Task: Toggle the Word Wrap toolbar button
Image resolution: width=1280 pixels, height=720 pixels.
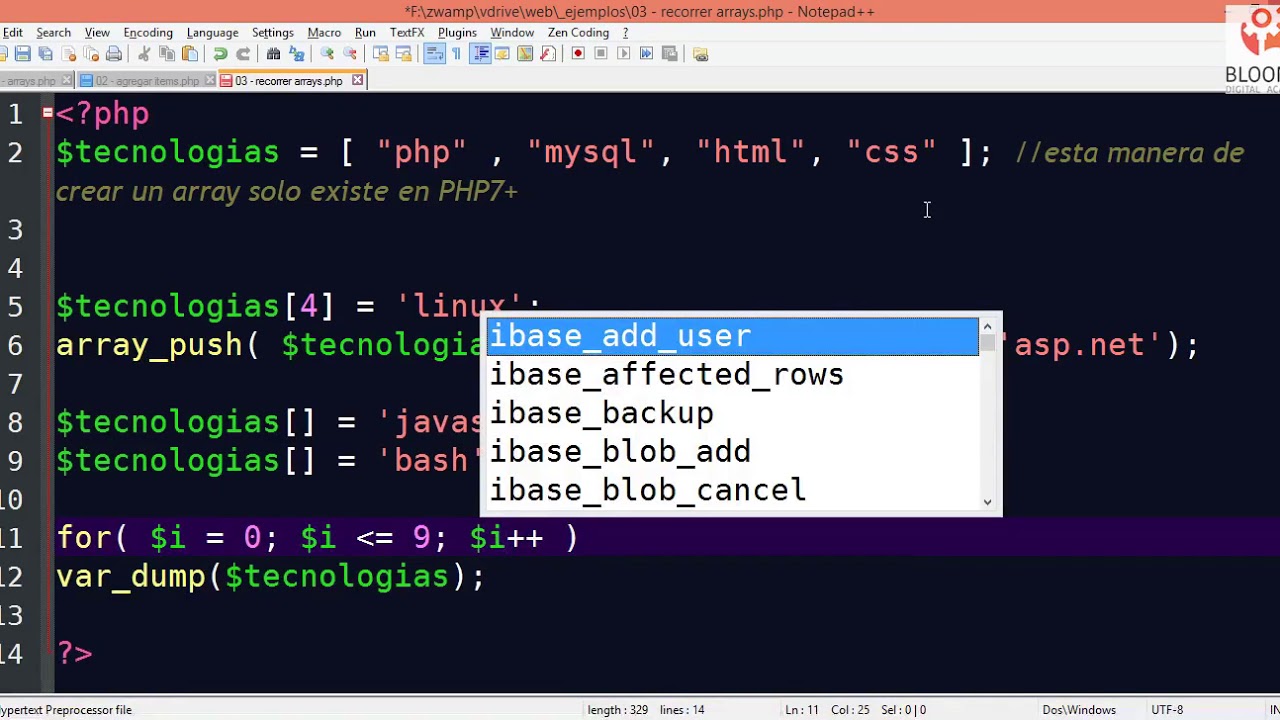Action: tap(434, 54)
